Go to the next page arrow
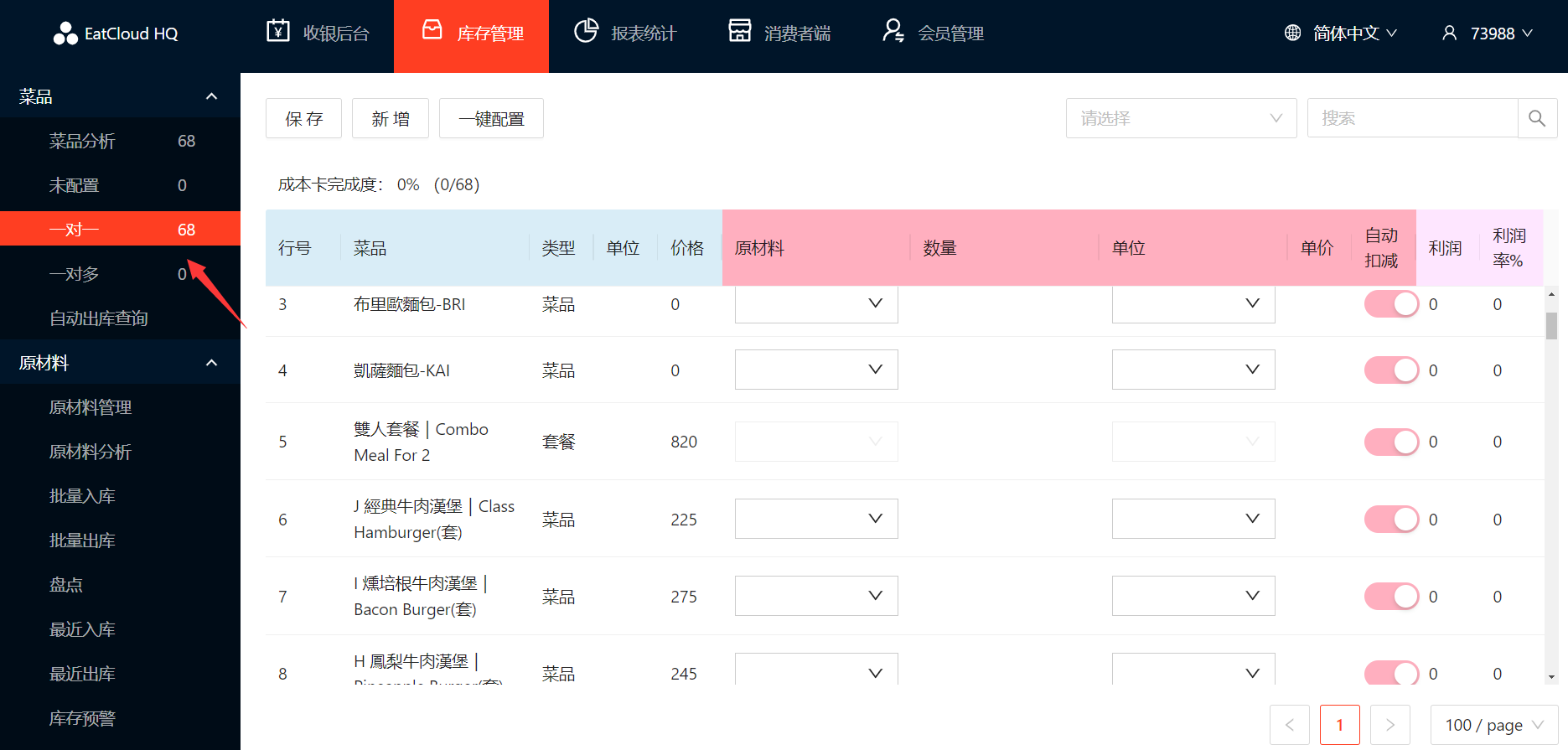 [1389, 725]
